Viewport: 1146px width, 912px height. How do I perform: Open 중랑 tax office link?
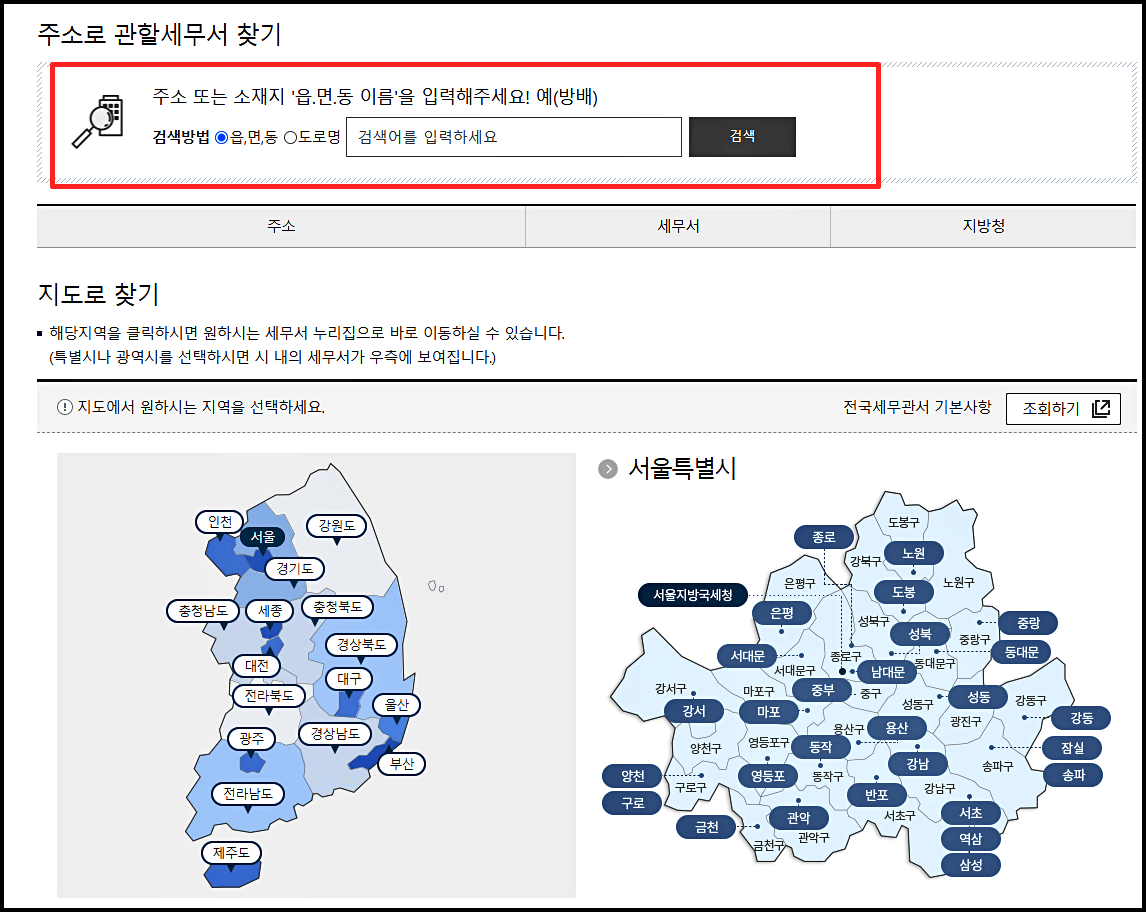coord(1028,623)
